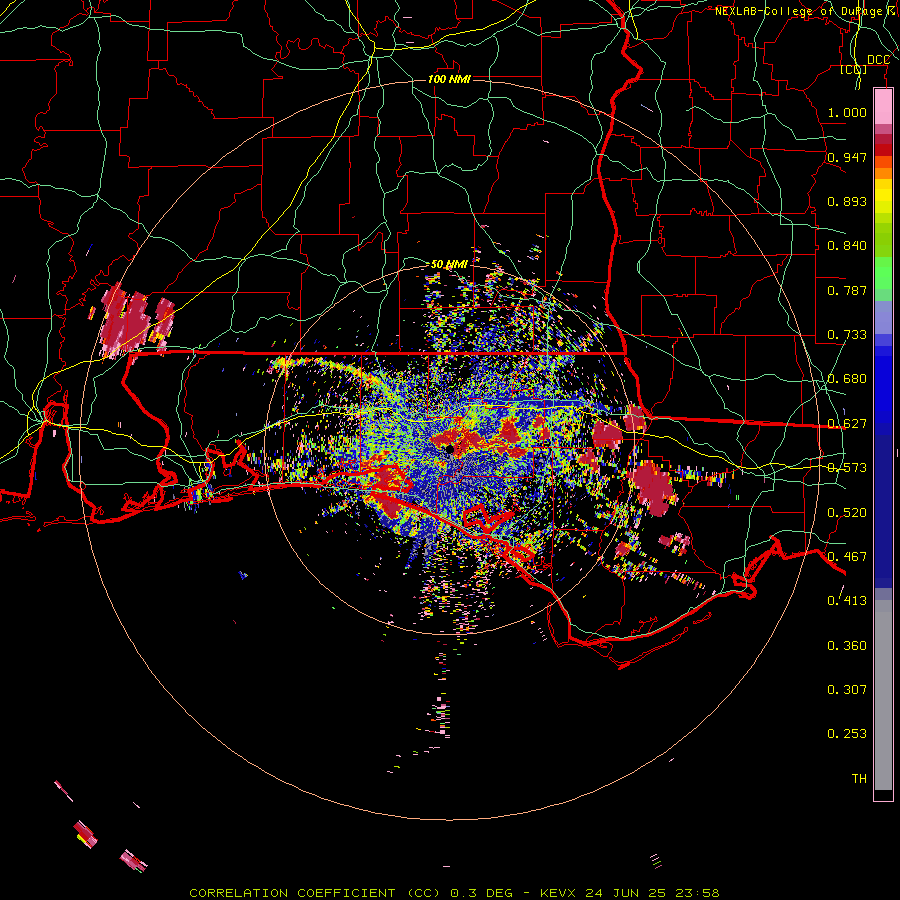Image resolution: width=900 pixels, height=900 pixels.
Task: Click the "TH" threshold label on the scale
Action: click(859, 779)
